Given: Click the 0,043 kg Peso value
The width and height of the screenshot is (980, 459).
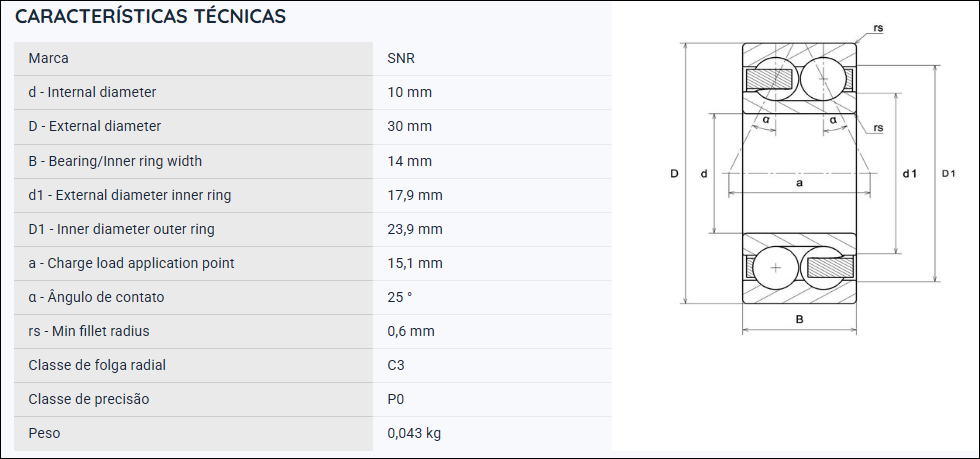Looking at the screenshot, I should pyautogui.click(x=414, y=433).
